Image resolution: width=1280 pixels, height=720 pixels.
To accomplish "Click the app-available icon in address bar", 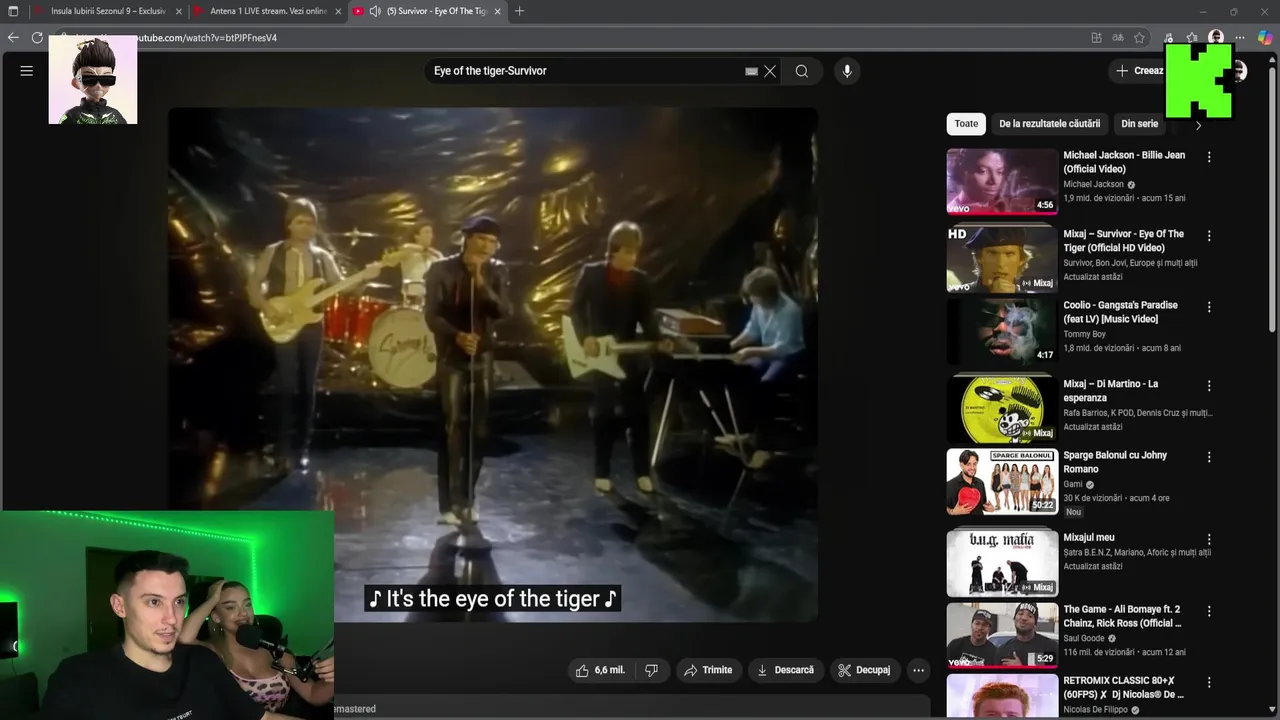I will (x=1096, y=38).
